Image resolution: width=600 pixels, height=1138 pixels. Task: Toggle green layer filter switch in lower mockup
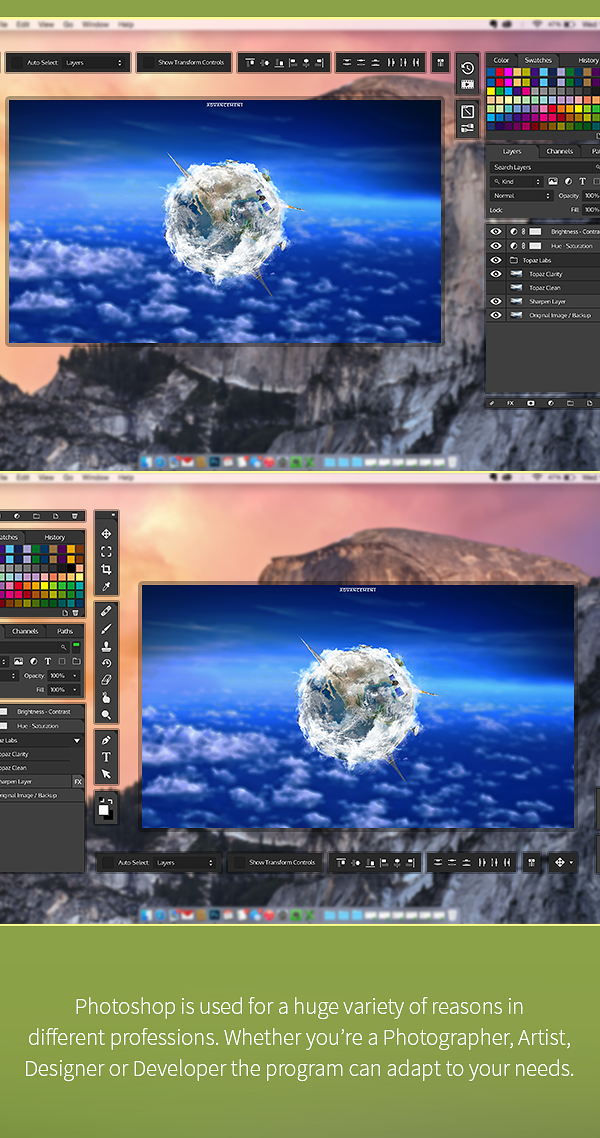pos(76,646)
